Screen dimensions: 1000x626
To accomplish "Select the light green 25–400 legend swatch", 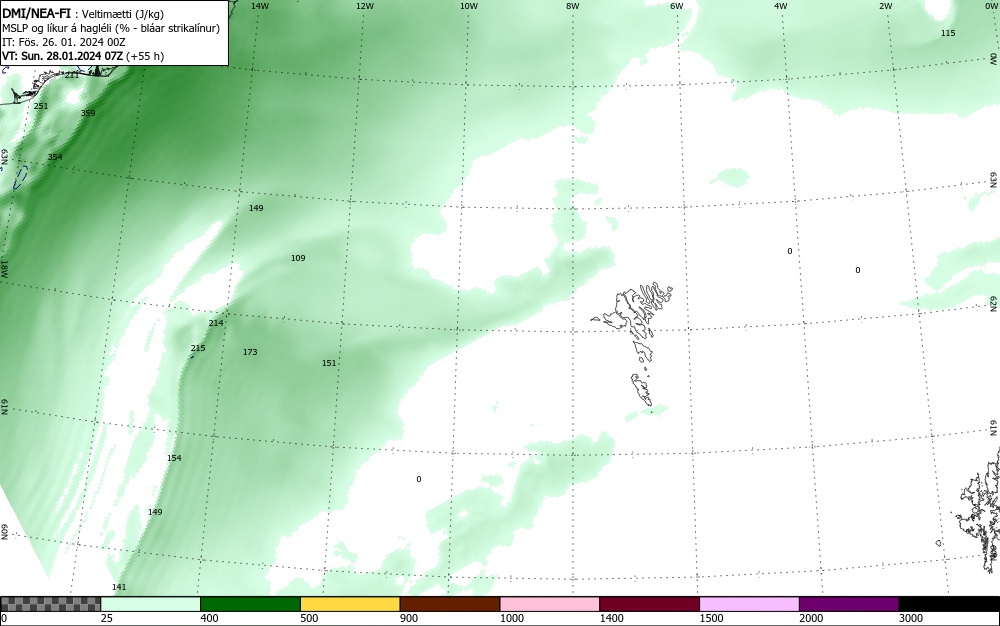I will (x=151, y=604).
